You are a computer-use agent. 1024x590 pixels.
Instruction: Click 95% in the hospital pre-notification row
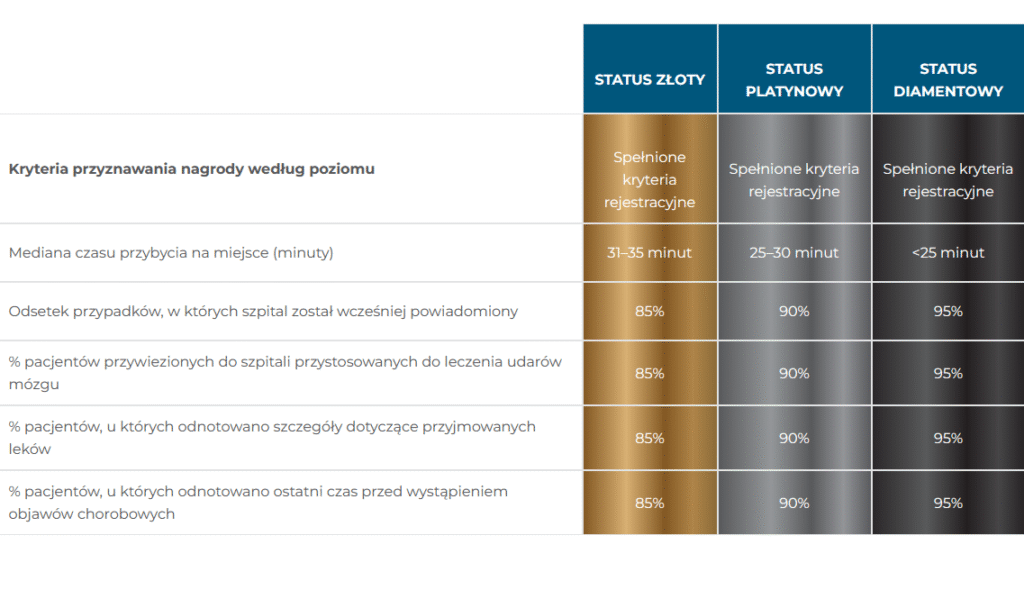pos(947,311)
